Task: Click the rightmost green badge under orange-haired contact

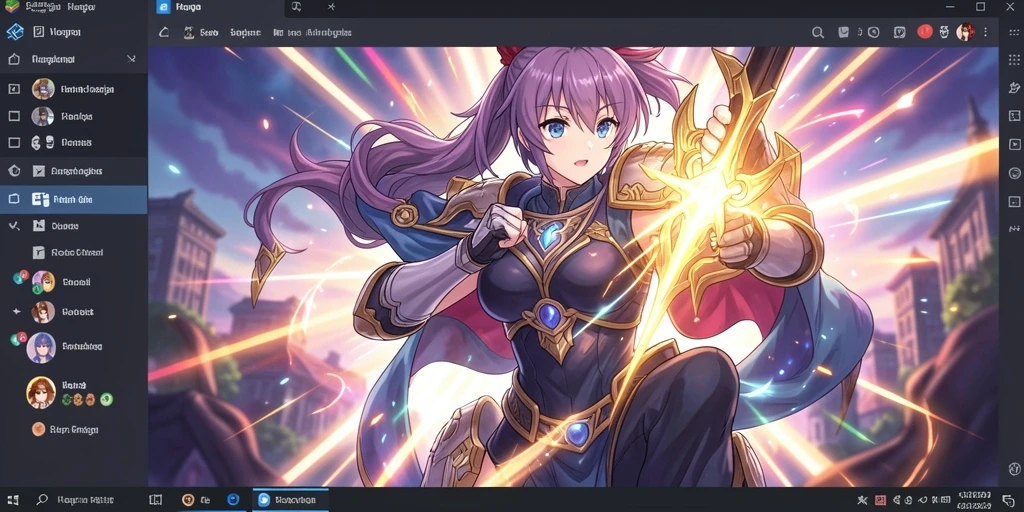Action: (x=106, y=399)
